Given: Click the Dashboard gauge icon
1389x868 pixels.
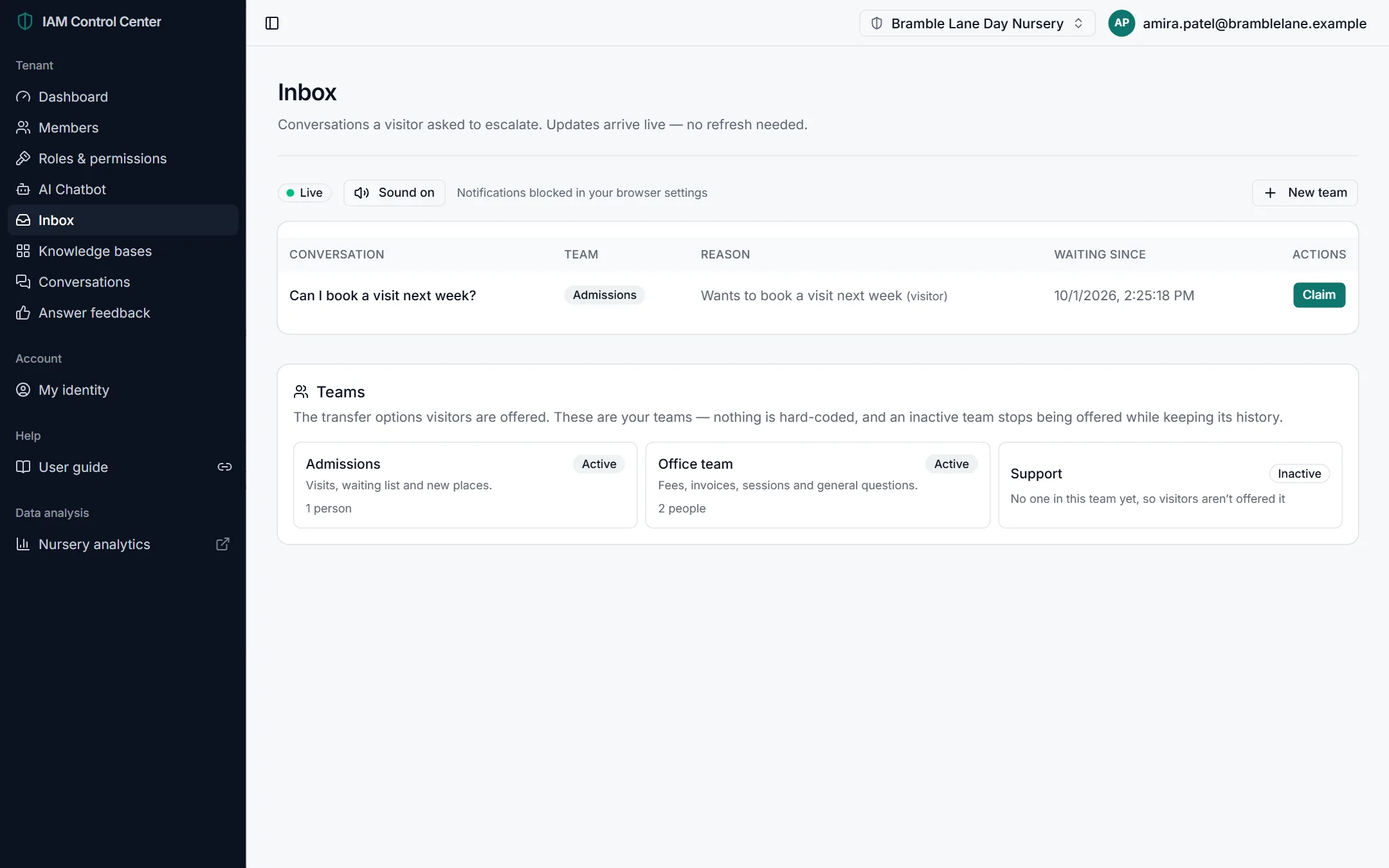Looking at the screenshot, I should click(x=23, y=96).
